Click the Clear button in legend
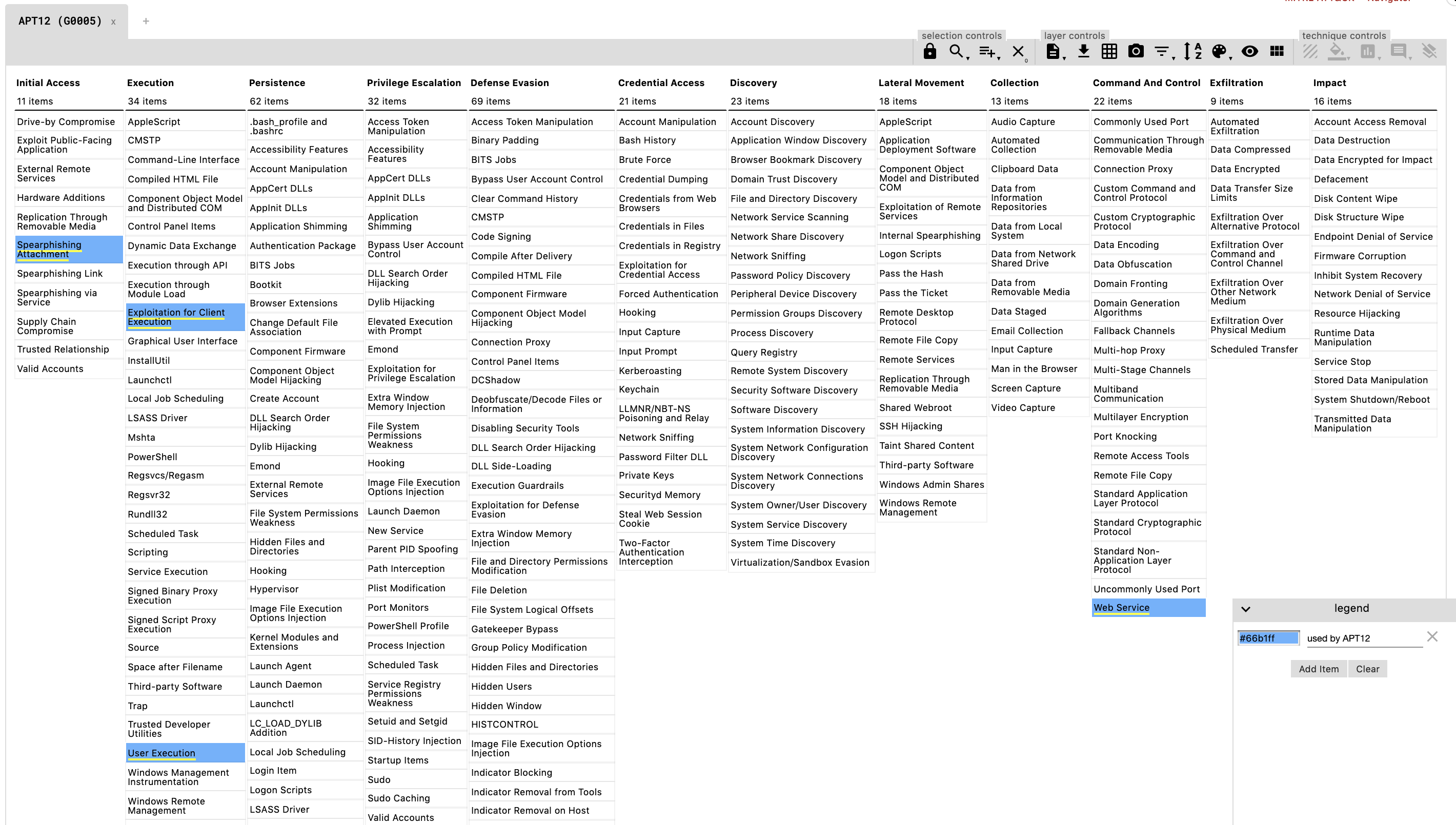1456x825 pixels. (1368, 669)
